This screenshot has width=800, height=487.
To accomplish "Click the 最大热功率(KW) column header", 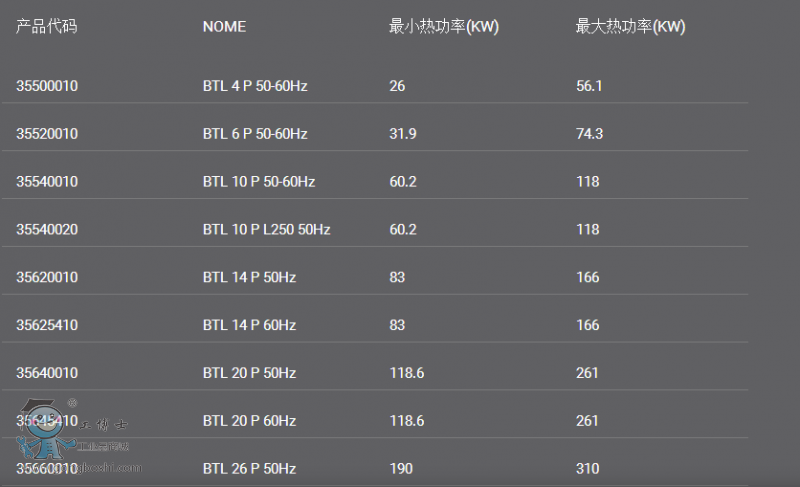I will pyautogui.click(x=630, y=27).
